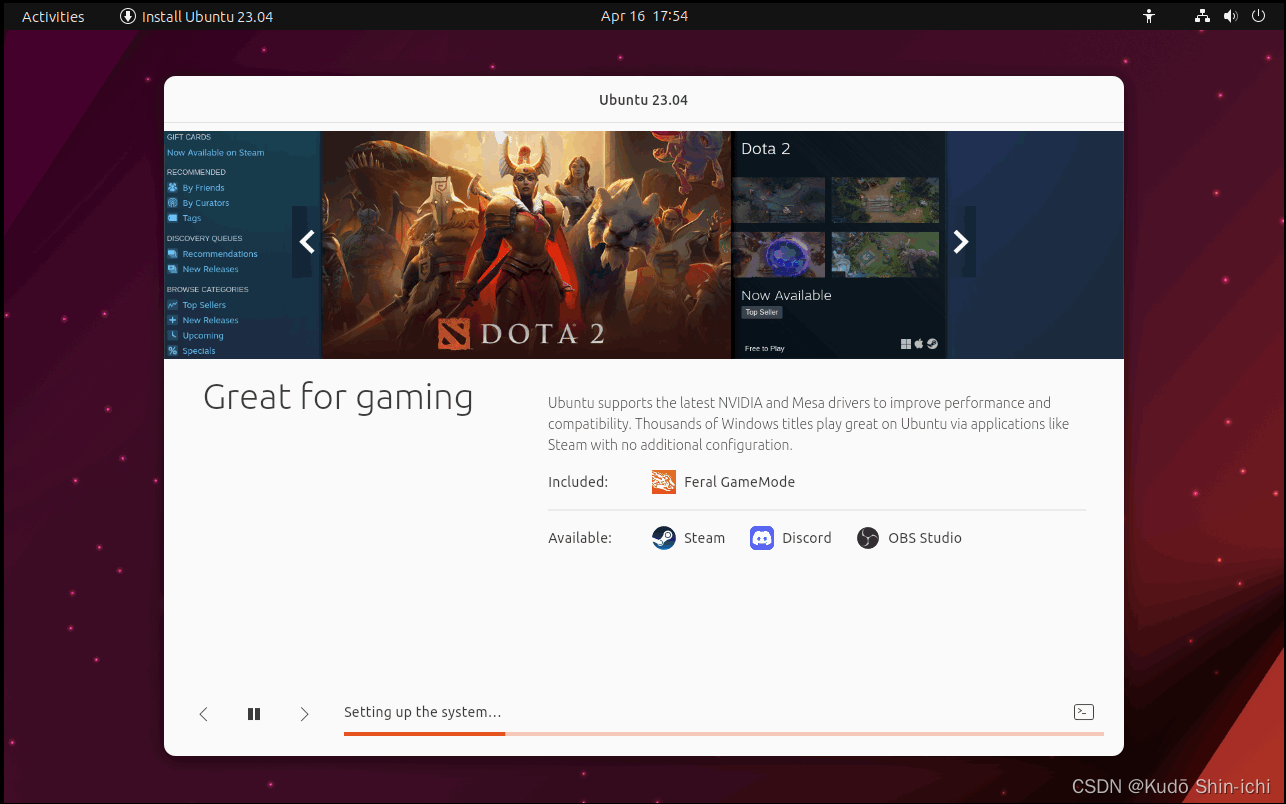Open Activities in the top bar

coord(52,15)
